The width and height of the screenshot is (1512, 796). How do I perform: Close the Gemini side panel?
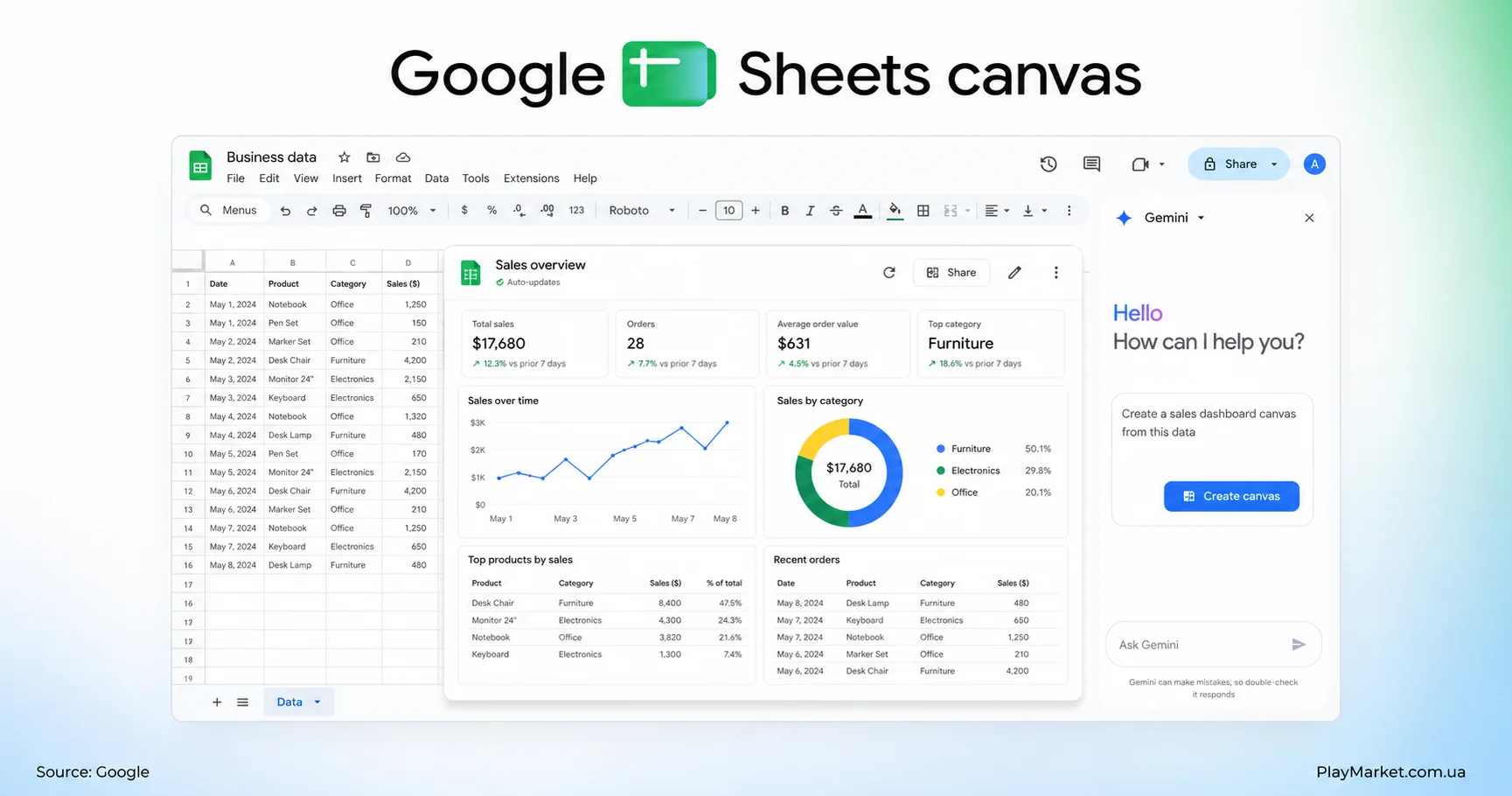[x=1309, y=218]
